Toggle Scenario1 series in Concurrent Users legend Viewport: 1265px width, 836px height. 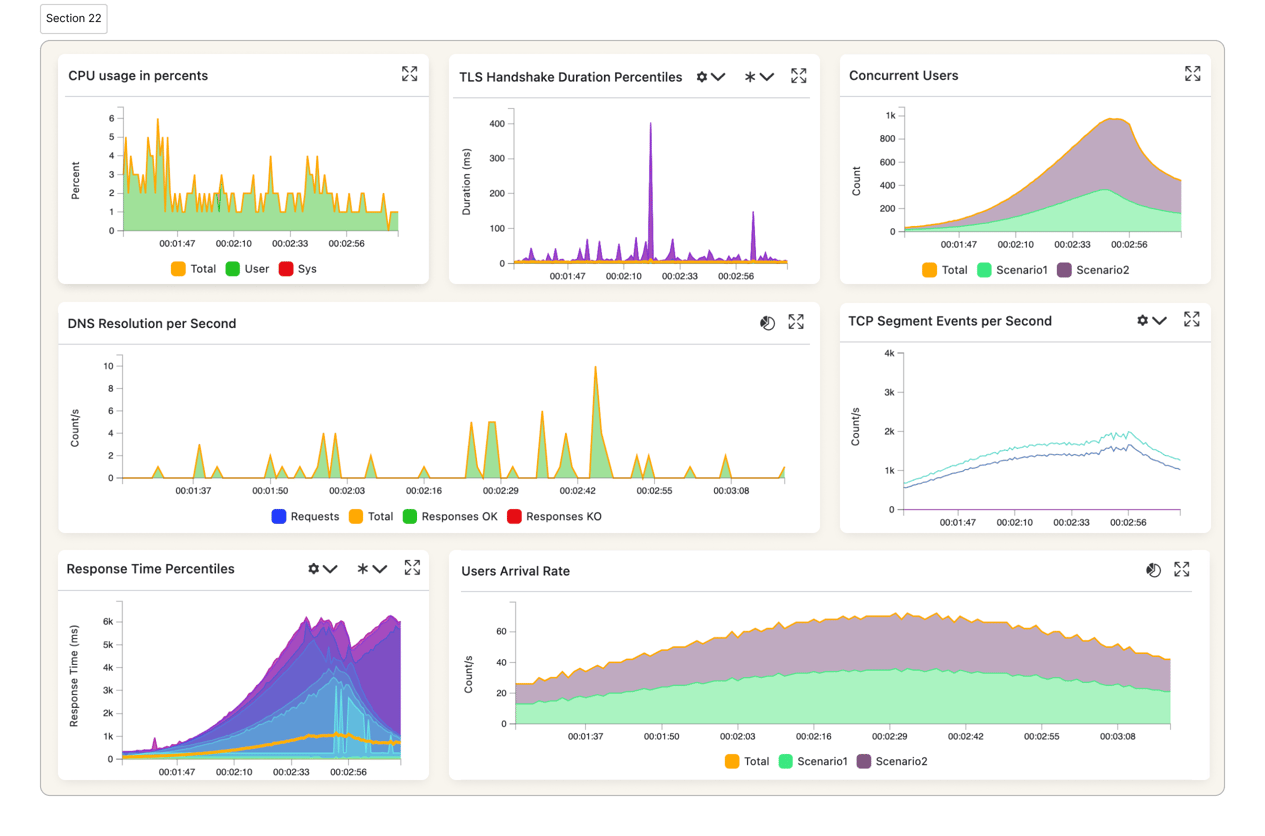1012,270
